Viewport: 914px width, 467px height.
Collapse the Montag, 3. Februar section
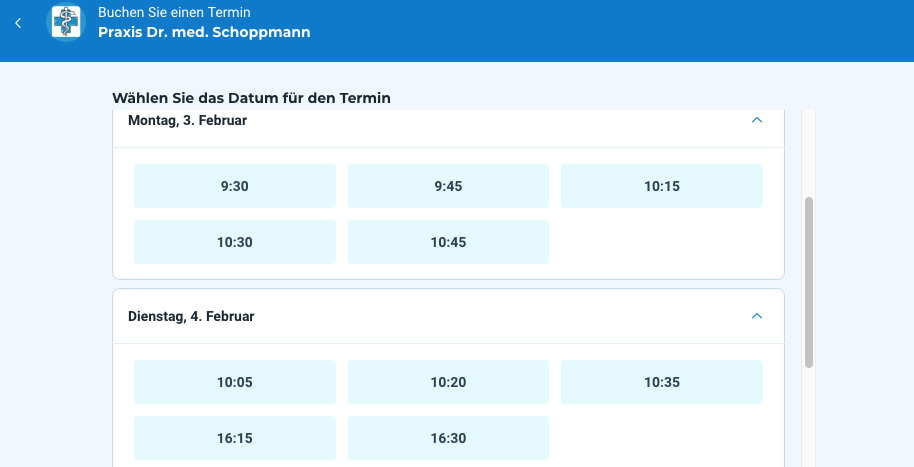(756, 120)
